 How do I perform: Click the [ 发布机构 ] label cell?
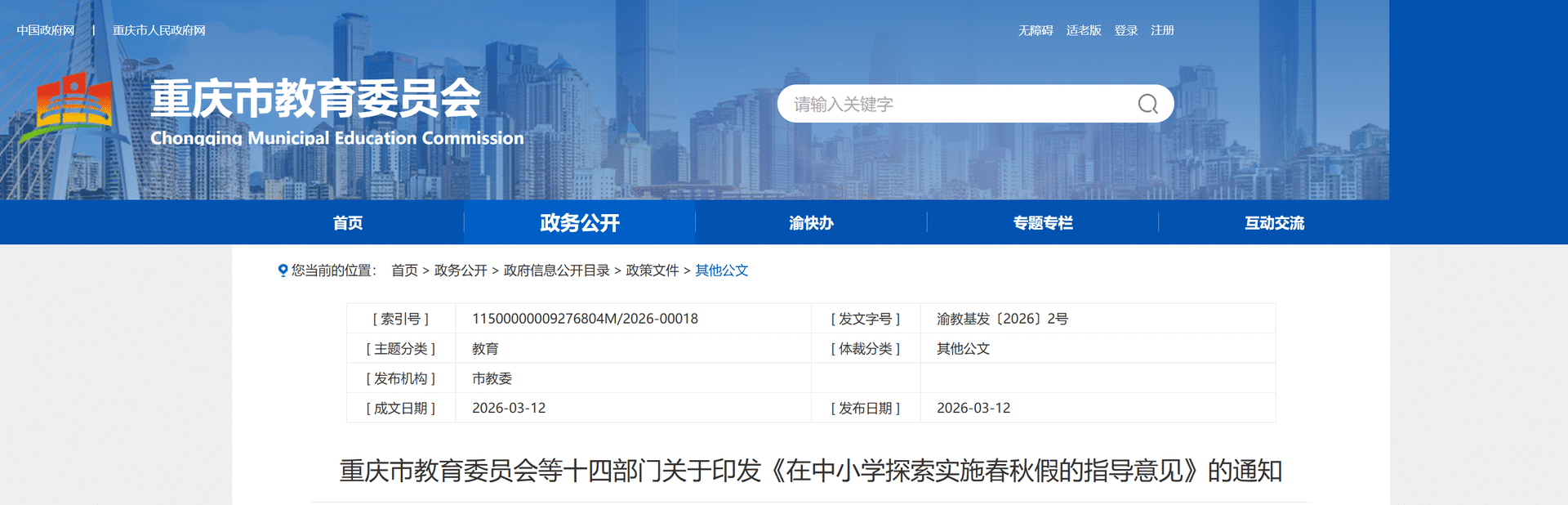tap(401, 378)
